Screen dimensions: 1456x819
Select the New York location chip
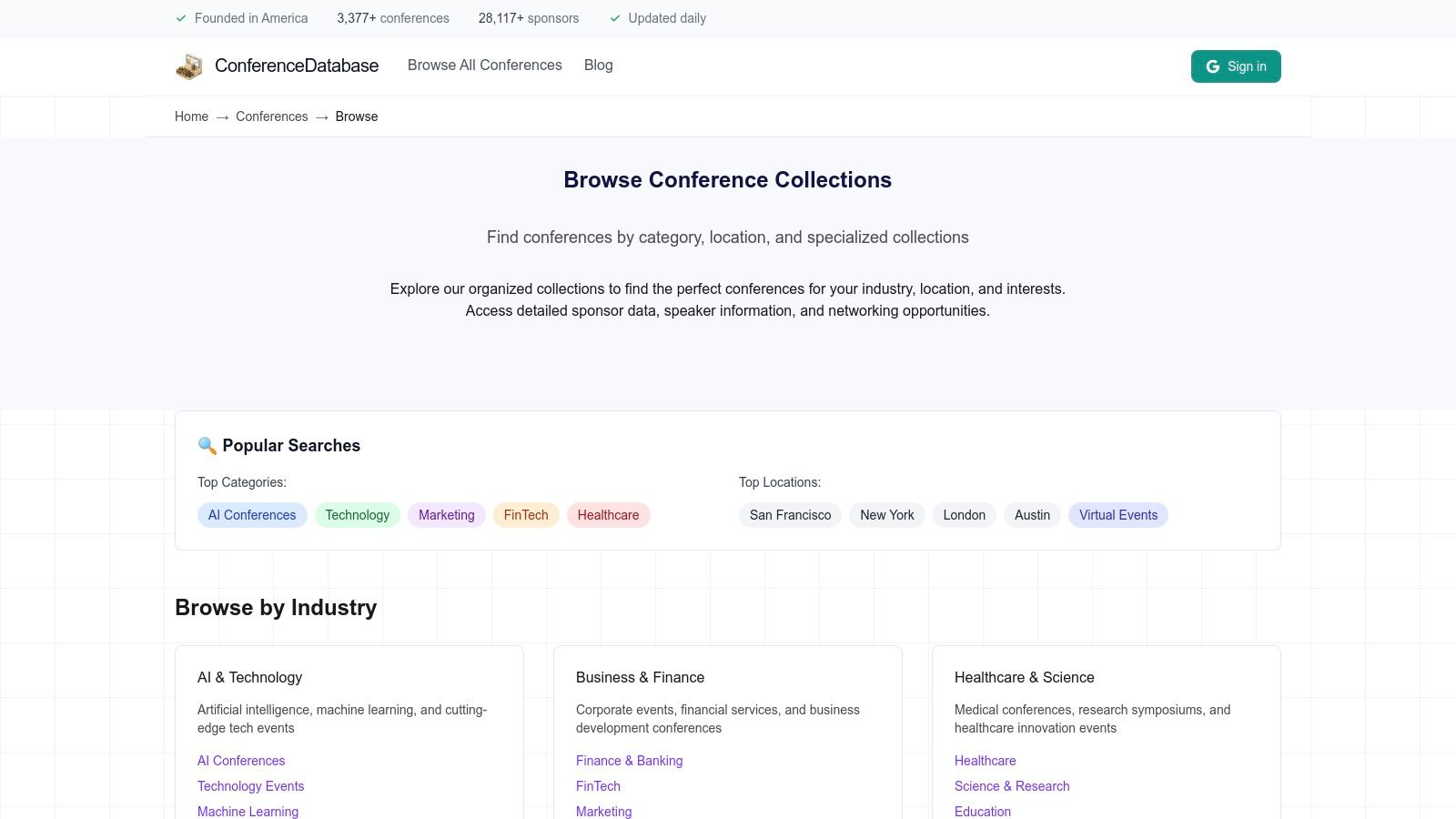pos(887,515)
